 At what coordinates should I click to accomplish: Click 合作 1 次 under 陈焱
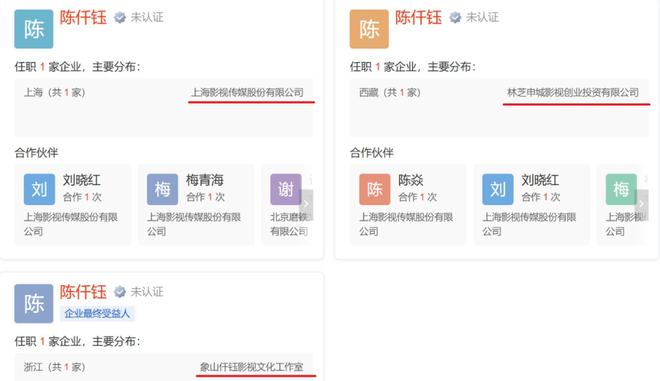coord(418,197)
